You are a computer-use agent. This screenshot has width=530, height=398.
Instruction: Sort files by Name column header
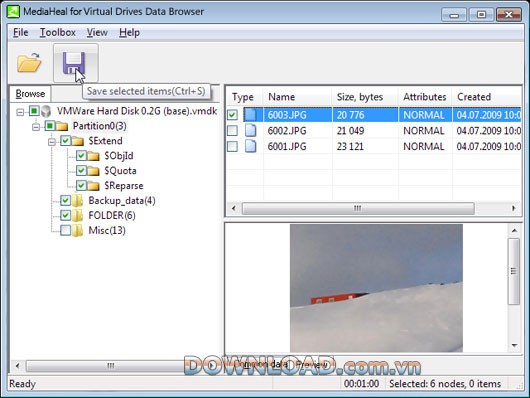[x=297, y=97]
